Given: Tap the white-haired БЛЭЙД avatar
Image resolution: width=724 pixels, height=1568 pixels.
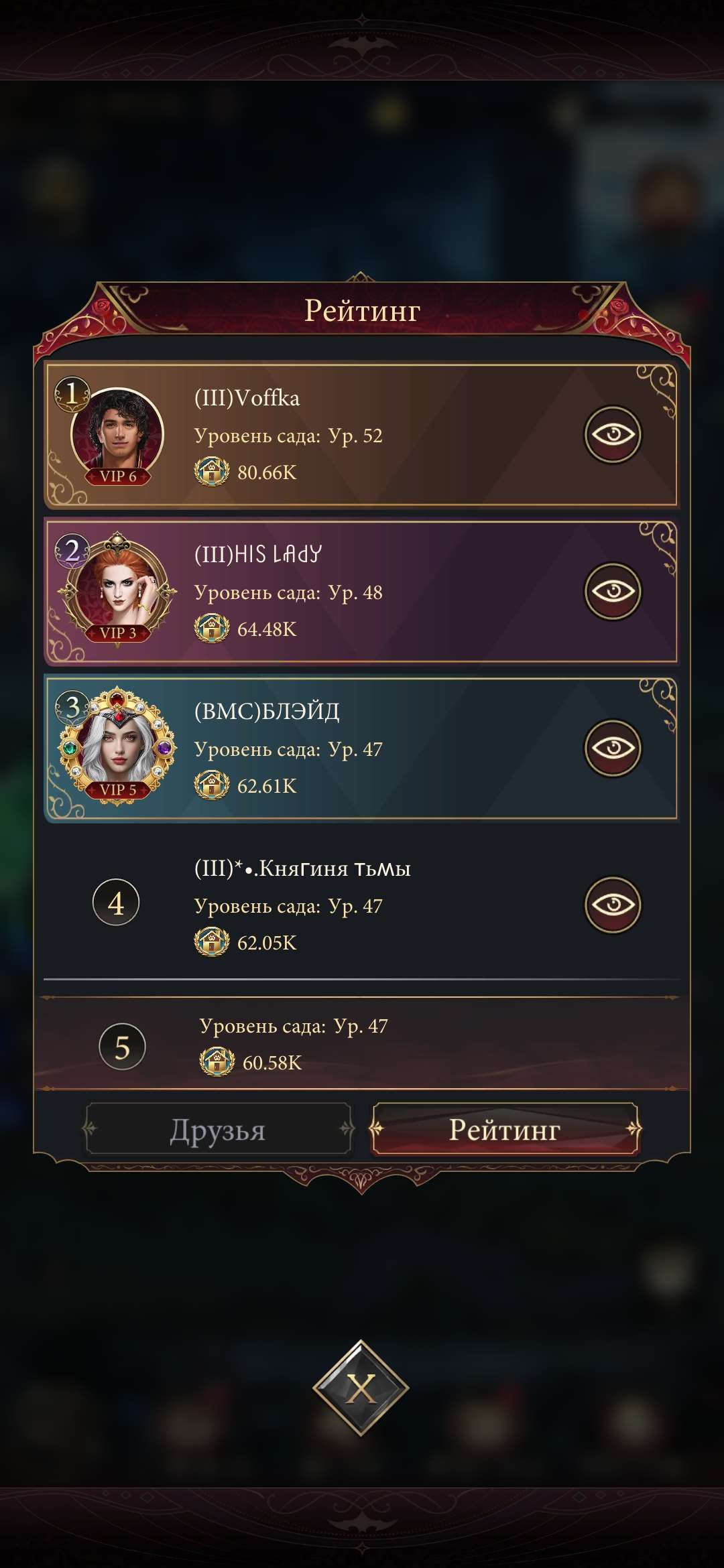Looking at the screenshot, I should [x=117, y=746].
